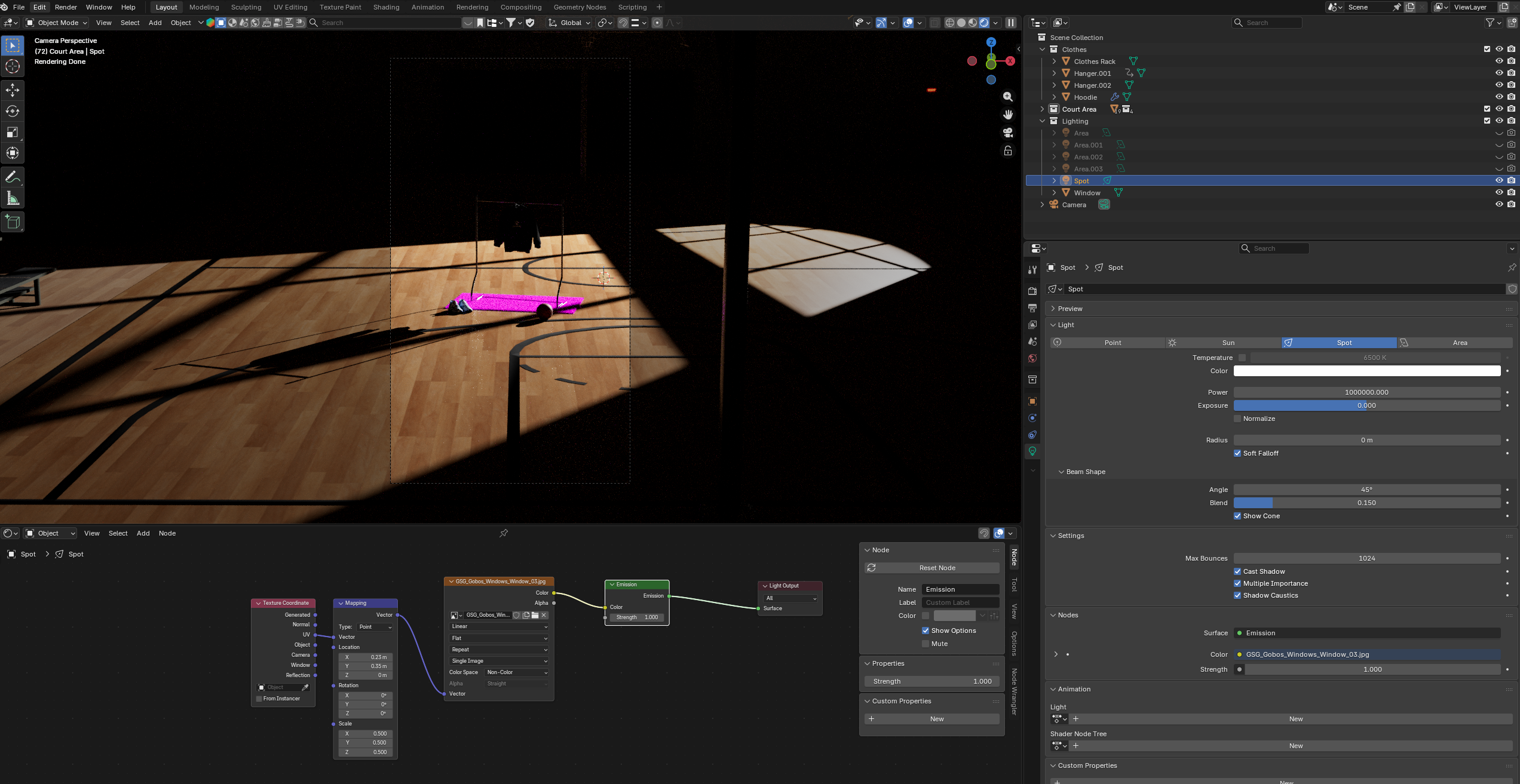Viewport: 1520px width, 784px height.
Task: Click New under Shader Node Tree animation
Action: 1291,746
